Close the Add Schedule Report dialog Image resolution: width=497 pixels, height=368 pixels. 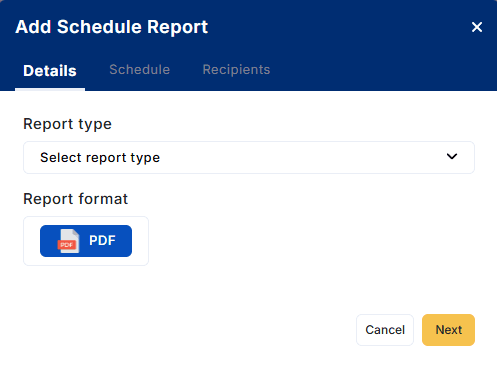pos(477,27)
